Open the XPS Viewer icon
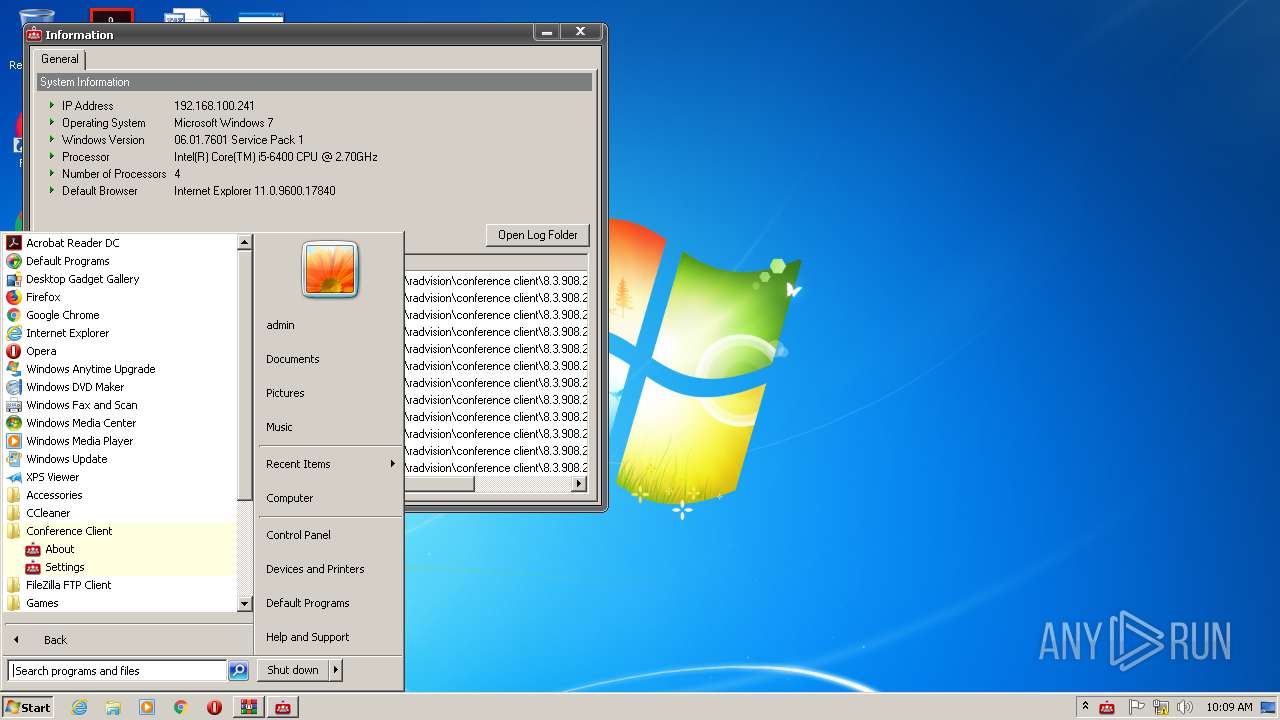The height and width of the screenshot is (720, 1280). click(x=14, y=477)
